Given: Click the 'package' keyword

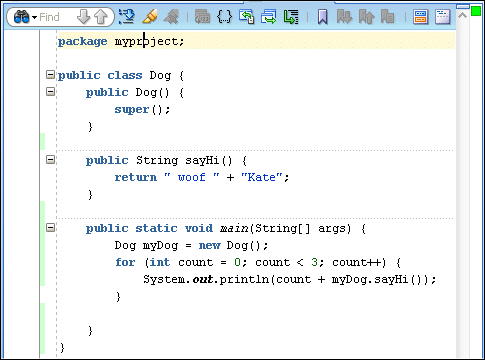Looking at the screenshot, I should (x=83, y=42).
